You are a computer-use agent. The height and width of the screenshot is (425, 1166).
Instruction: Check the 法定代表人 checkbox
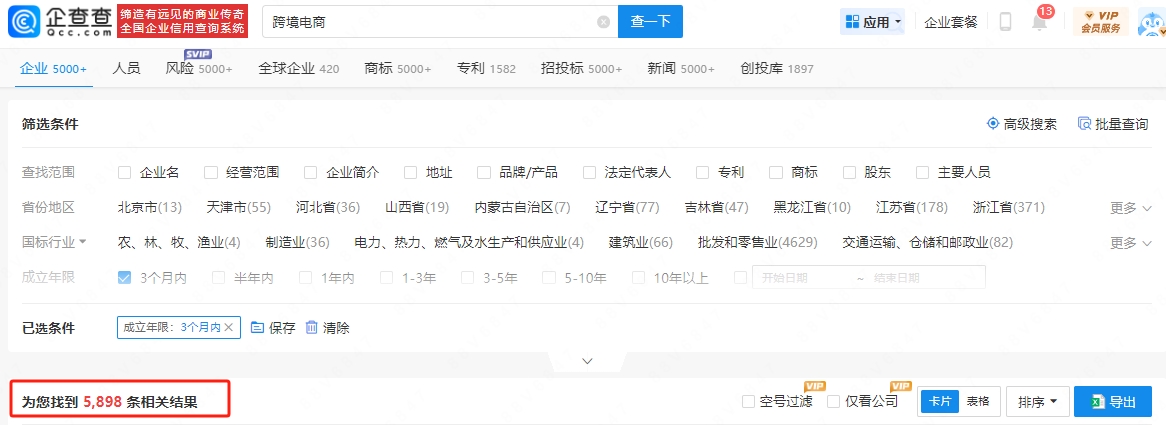590,172
